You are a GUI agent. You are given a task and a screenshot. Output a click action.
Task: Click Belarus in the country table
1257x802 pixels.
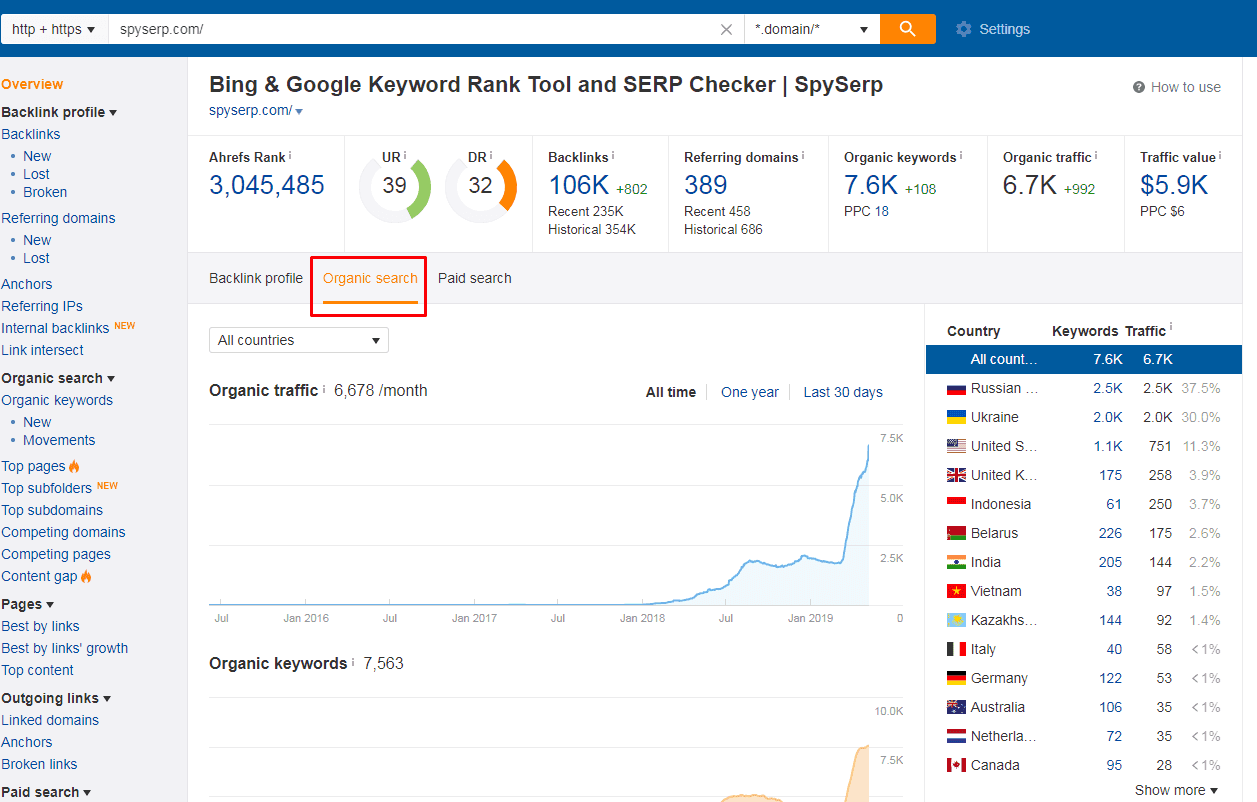(x=994, y=533)
